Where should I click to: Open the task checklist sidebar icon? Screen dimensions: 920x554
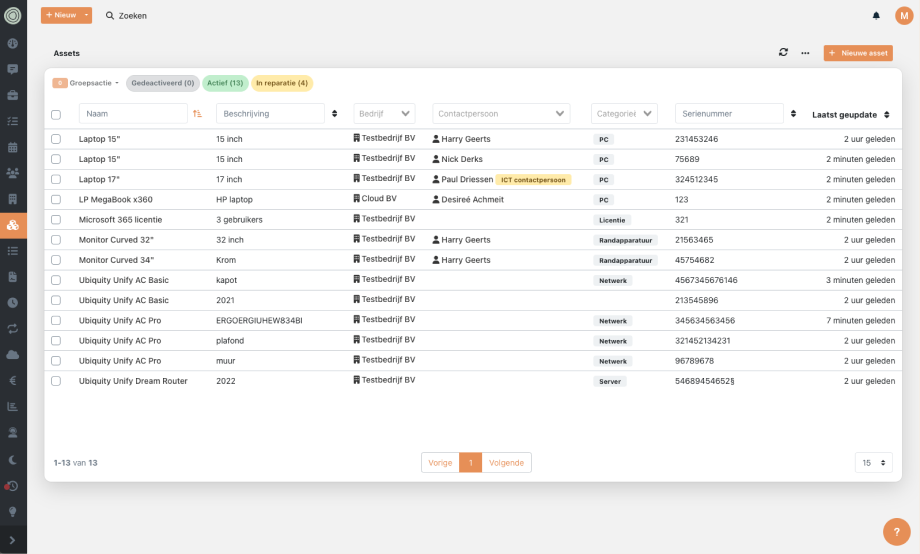click(x=12, y=121)
